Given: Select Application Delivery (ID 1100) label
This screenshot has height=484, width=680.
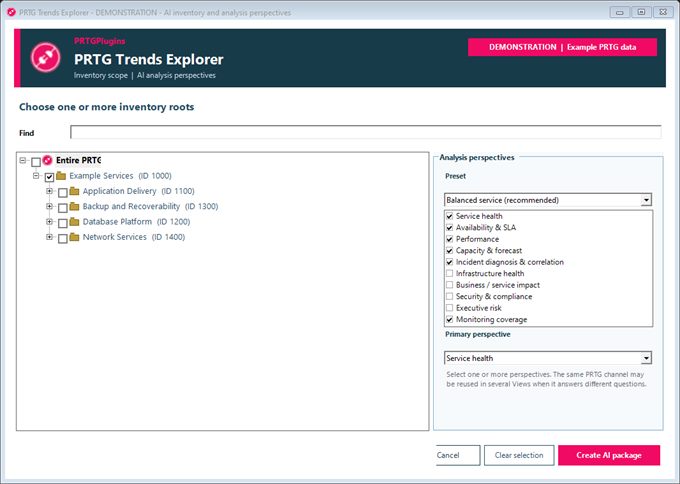Looking at the screenshot, I should (138, 191).
